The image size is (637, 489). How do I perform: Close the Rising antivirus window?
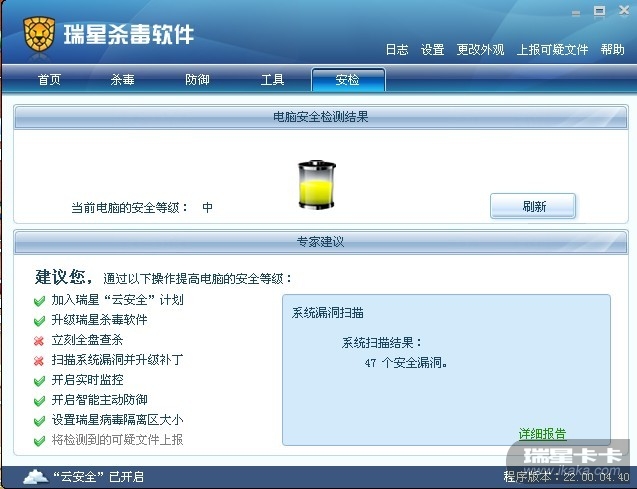pos(624,11)
